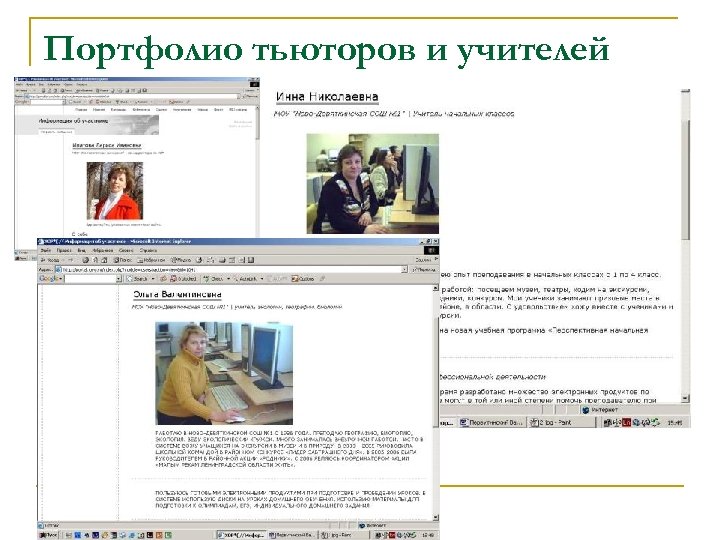Click the front window scrollbar down arrow
The width and height of the screenshot is (720, 540).
point(435,518)
